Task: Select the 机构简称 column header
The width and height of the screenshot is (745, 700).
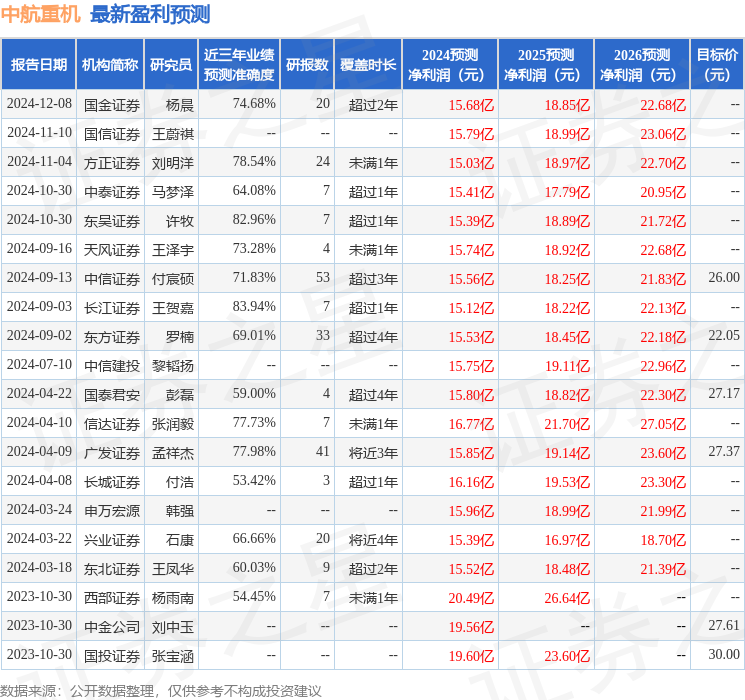Action: pyautogui.click(x=110, y=65)
